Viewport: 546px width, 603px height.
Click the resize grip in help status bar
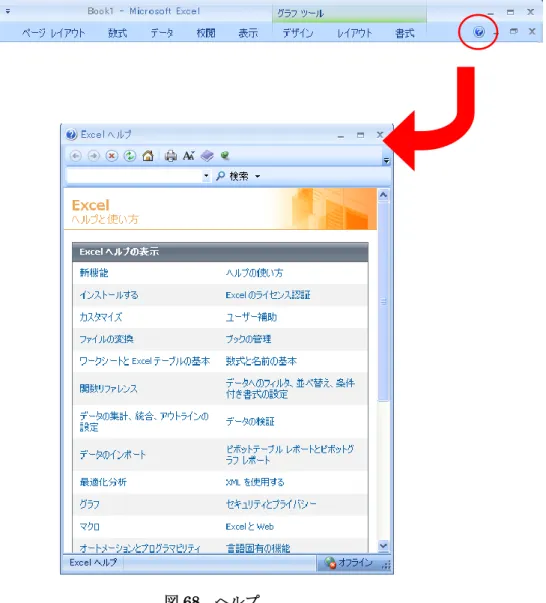point(386,565)
